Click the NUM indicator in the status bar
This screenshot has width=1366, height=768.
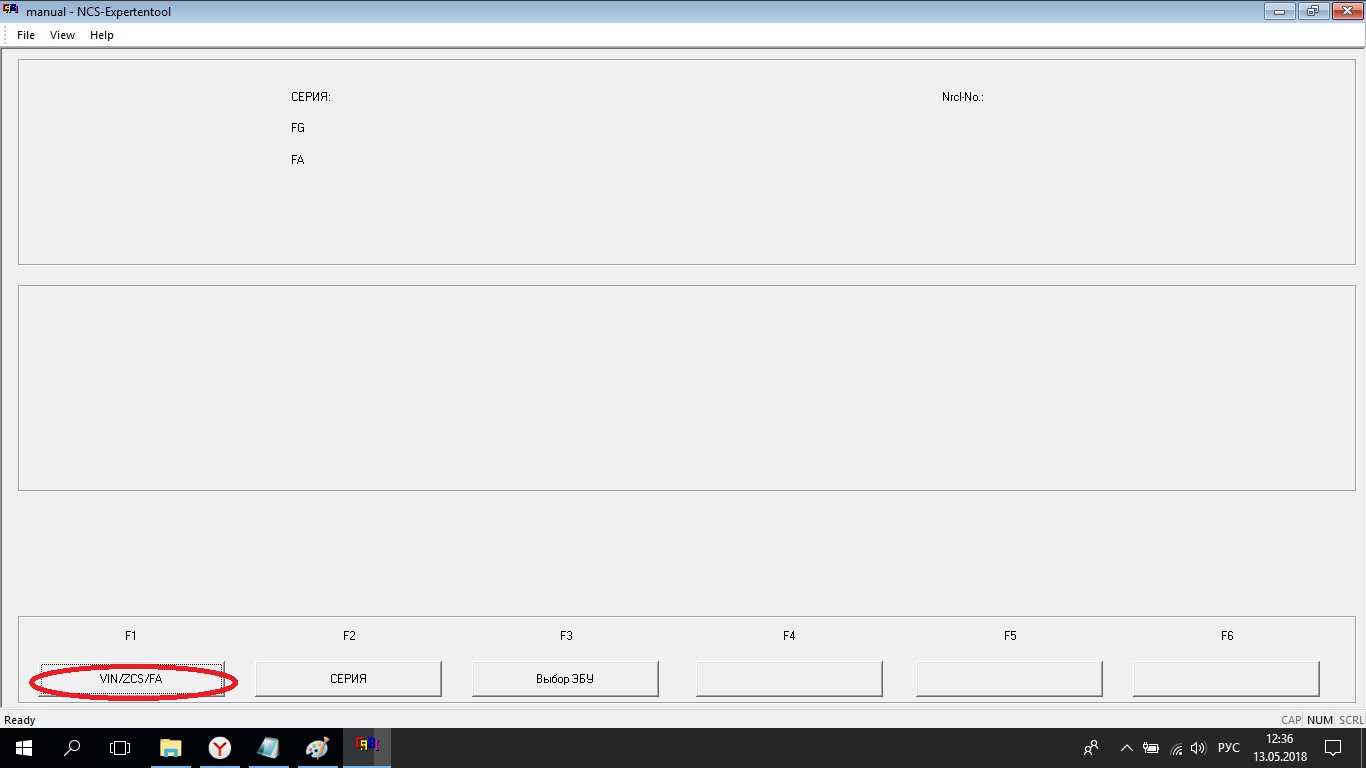click(1320, 720)
